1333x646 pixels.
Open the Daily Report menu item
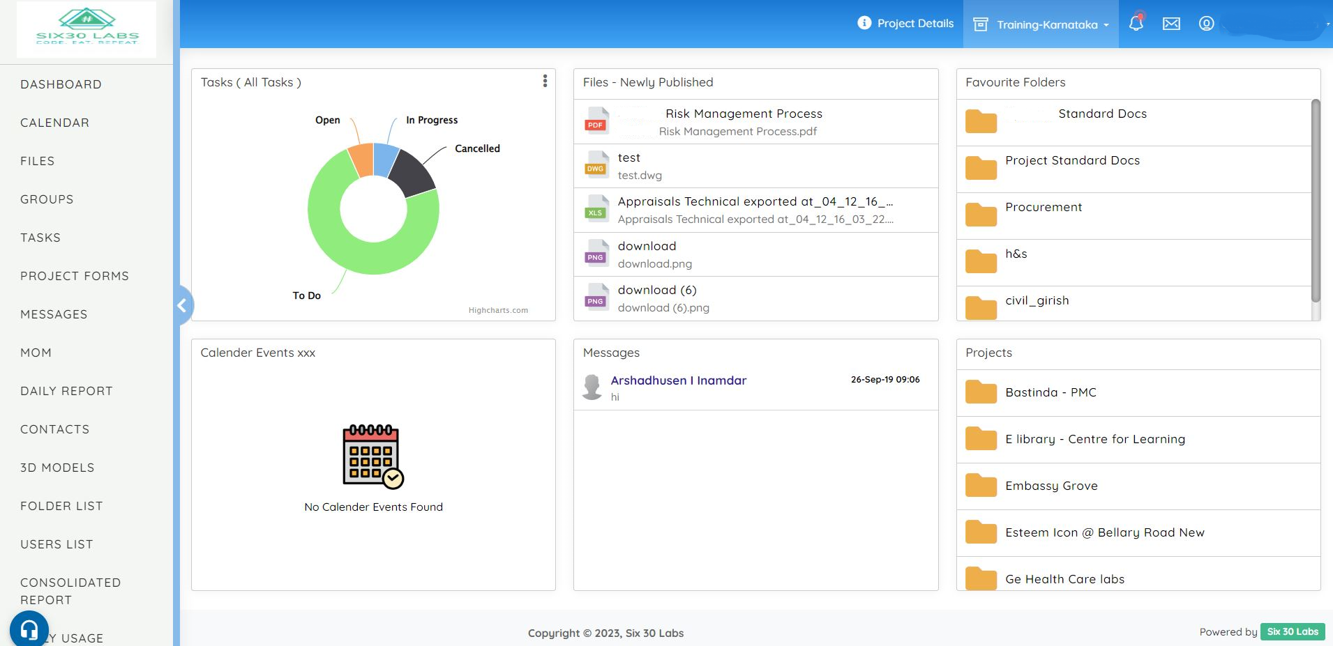[x=66, y=391]
